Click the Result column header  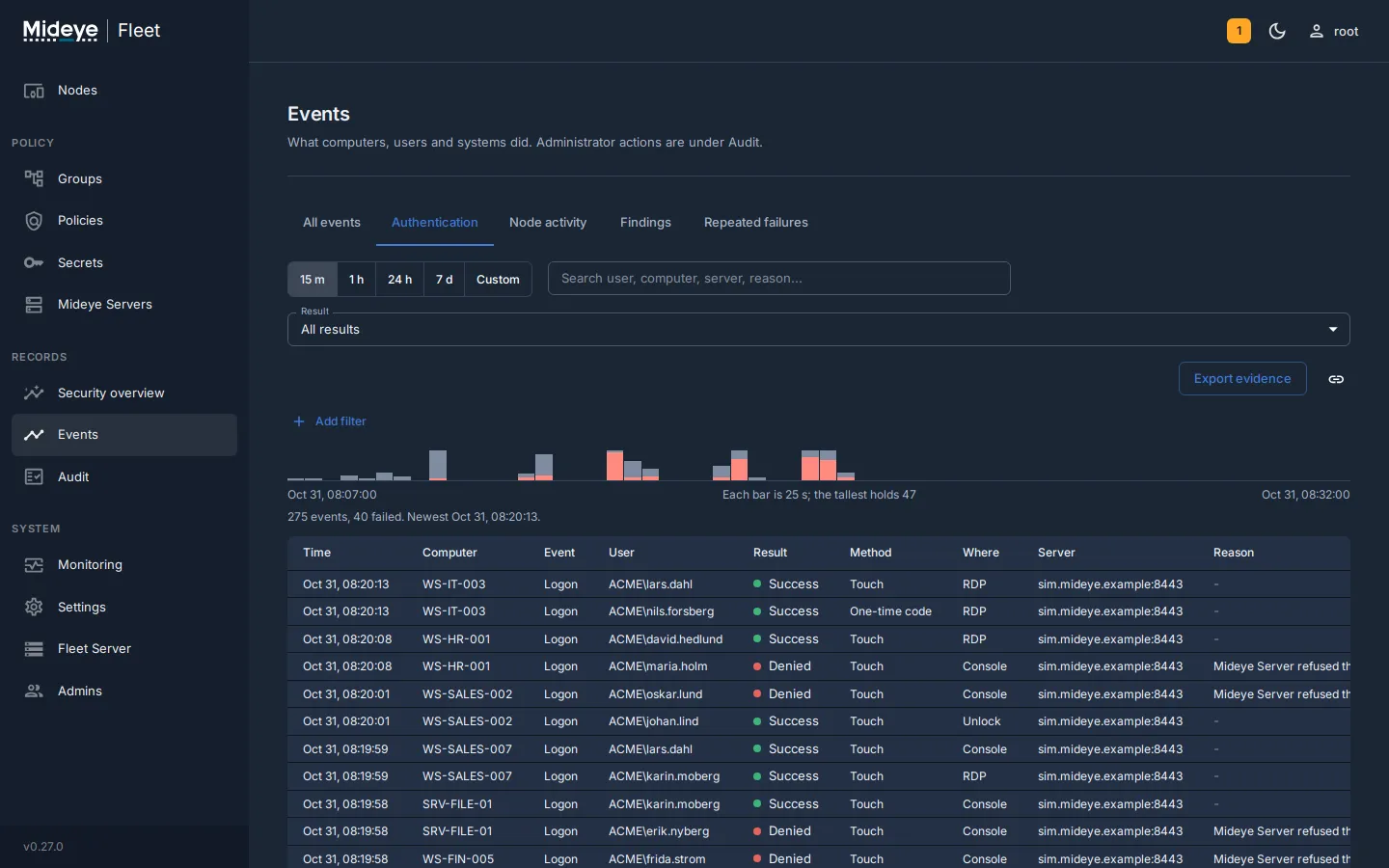pos(771,554)
